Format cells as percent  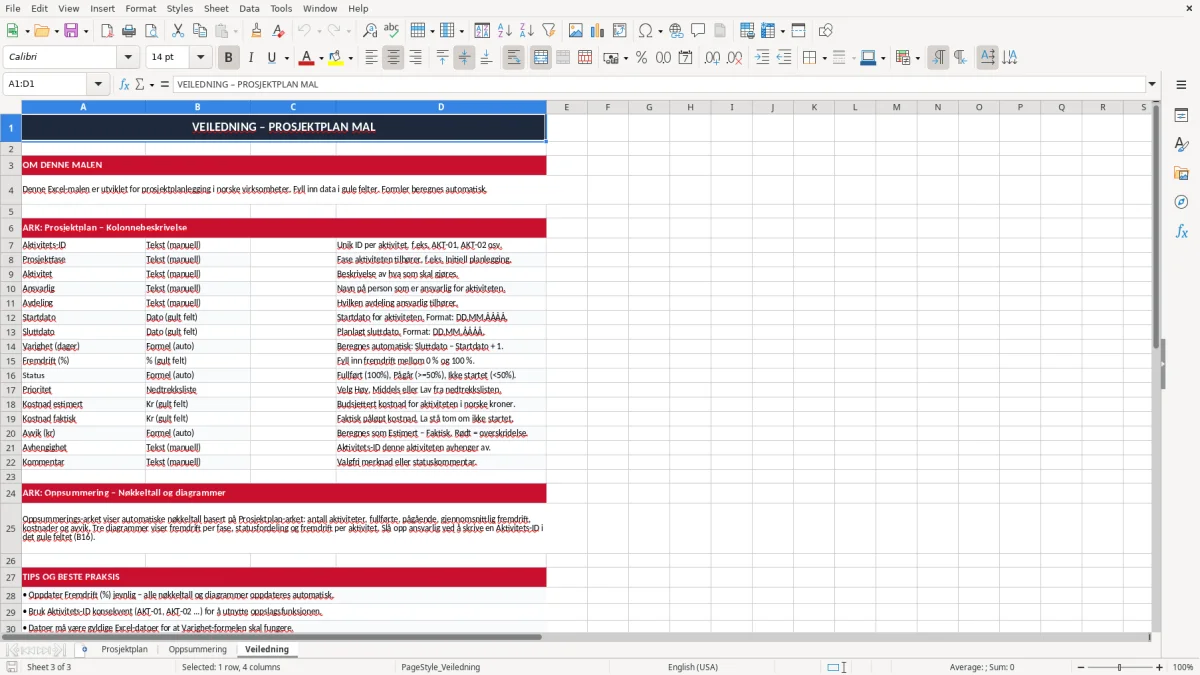click(641, 58)
